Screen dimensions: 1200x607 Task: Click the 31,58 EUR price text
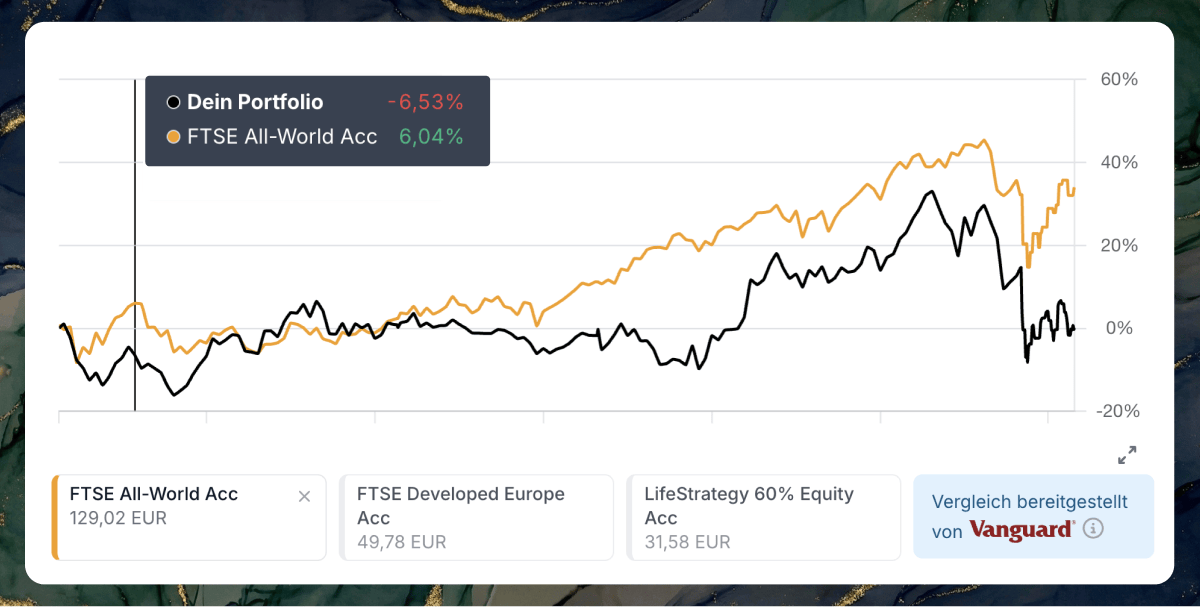[687, 542]
